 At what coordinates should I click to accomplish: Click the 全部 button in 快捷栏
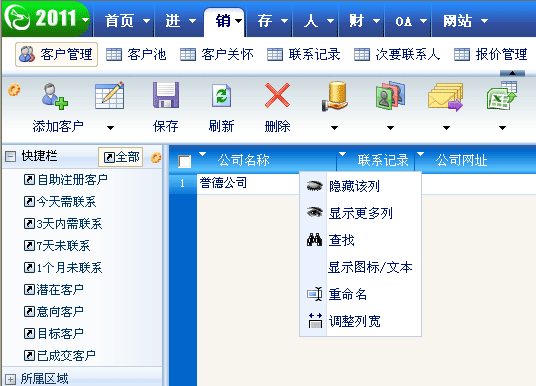point(121,157)
